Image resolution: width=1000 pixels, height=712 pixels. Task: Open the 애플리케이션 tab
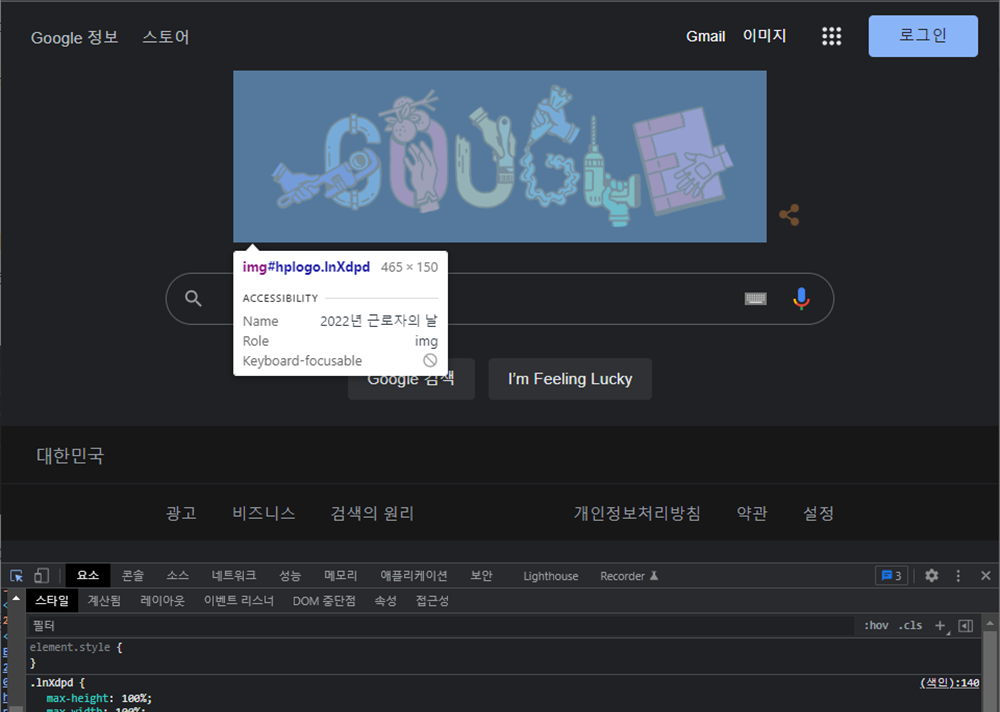click(x=414, y=575)
